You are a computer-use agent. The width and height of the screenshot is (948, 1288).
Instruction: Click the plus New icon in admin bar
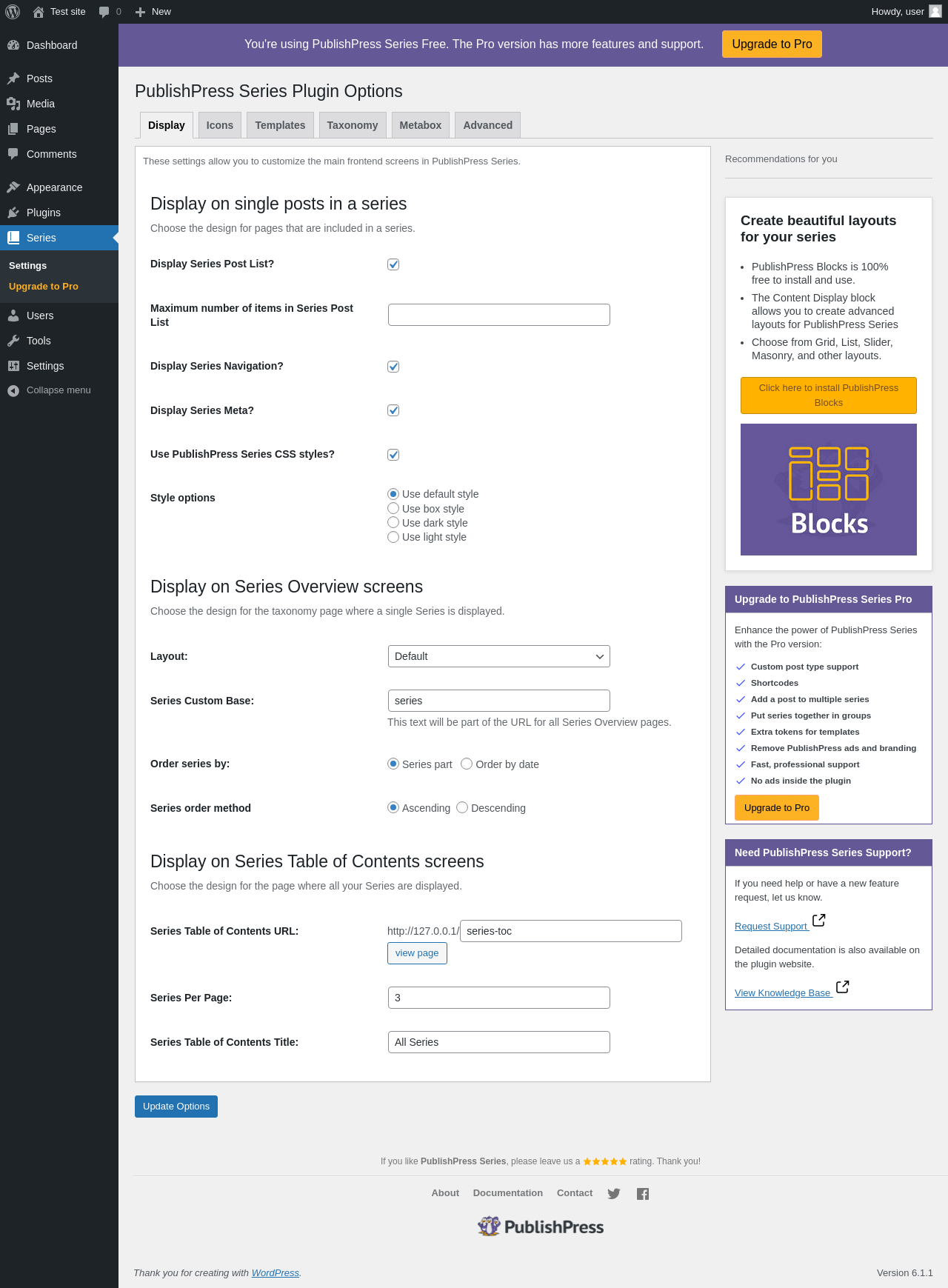140,12
